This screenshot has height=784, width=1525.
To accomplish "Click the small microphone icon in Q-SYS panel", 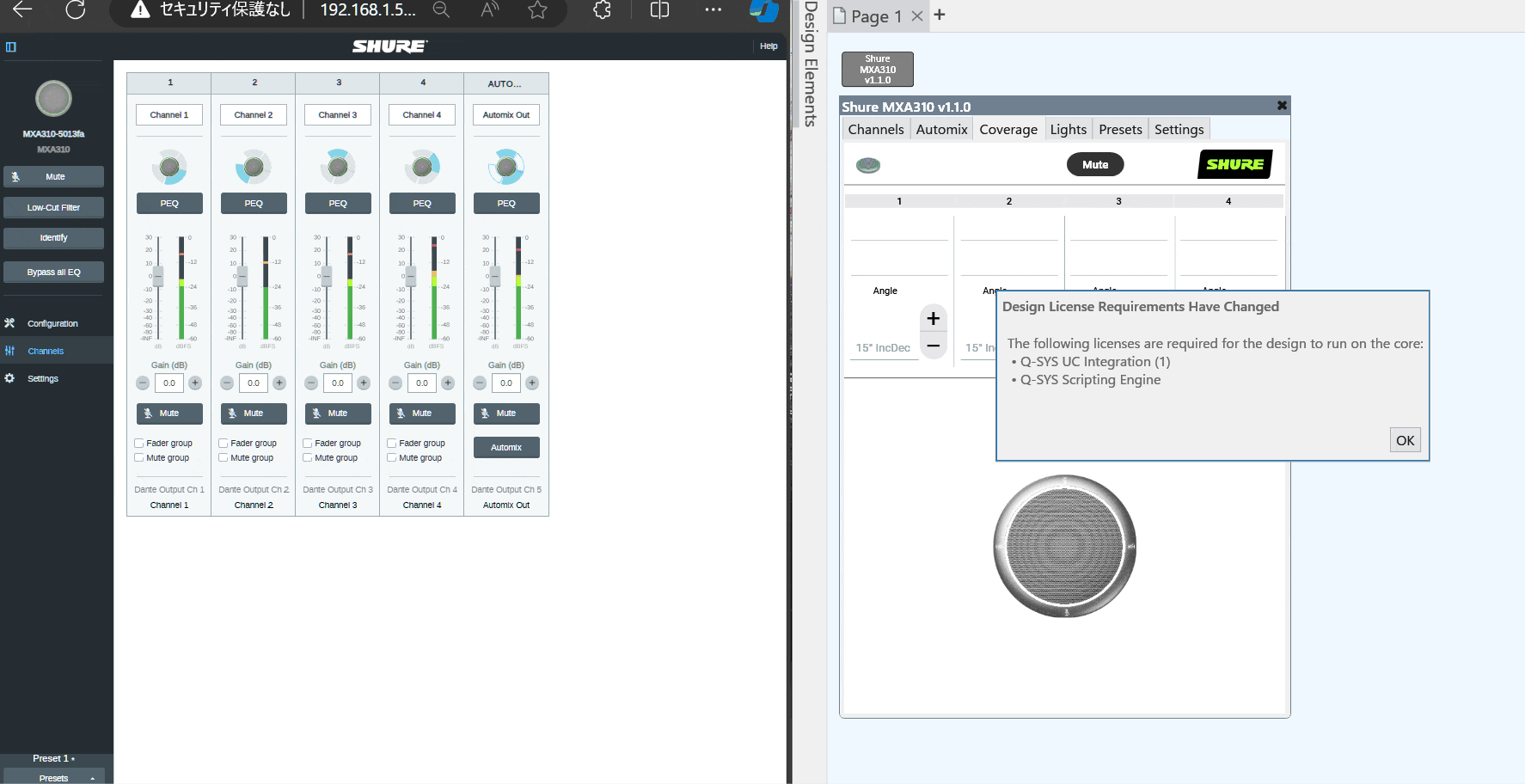I will [868, 164].
